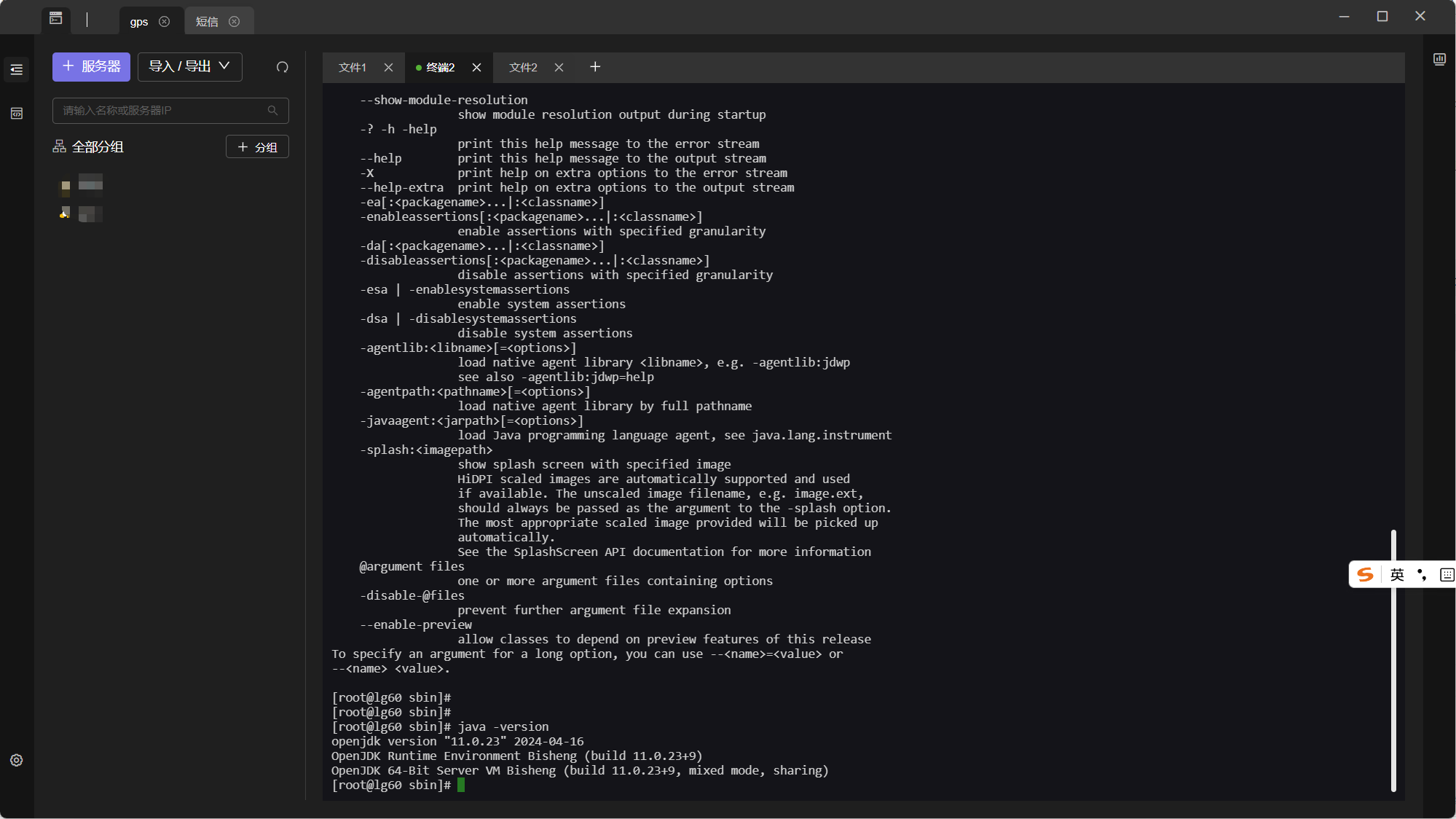Image resolution: width=1456 pixels, height=819 pixels.
Task: Open the code snippets sidebar icon
Action: point(17,114)
